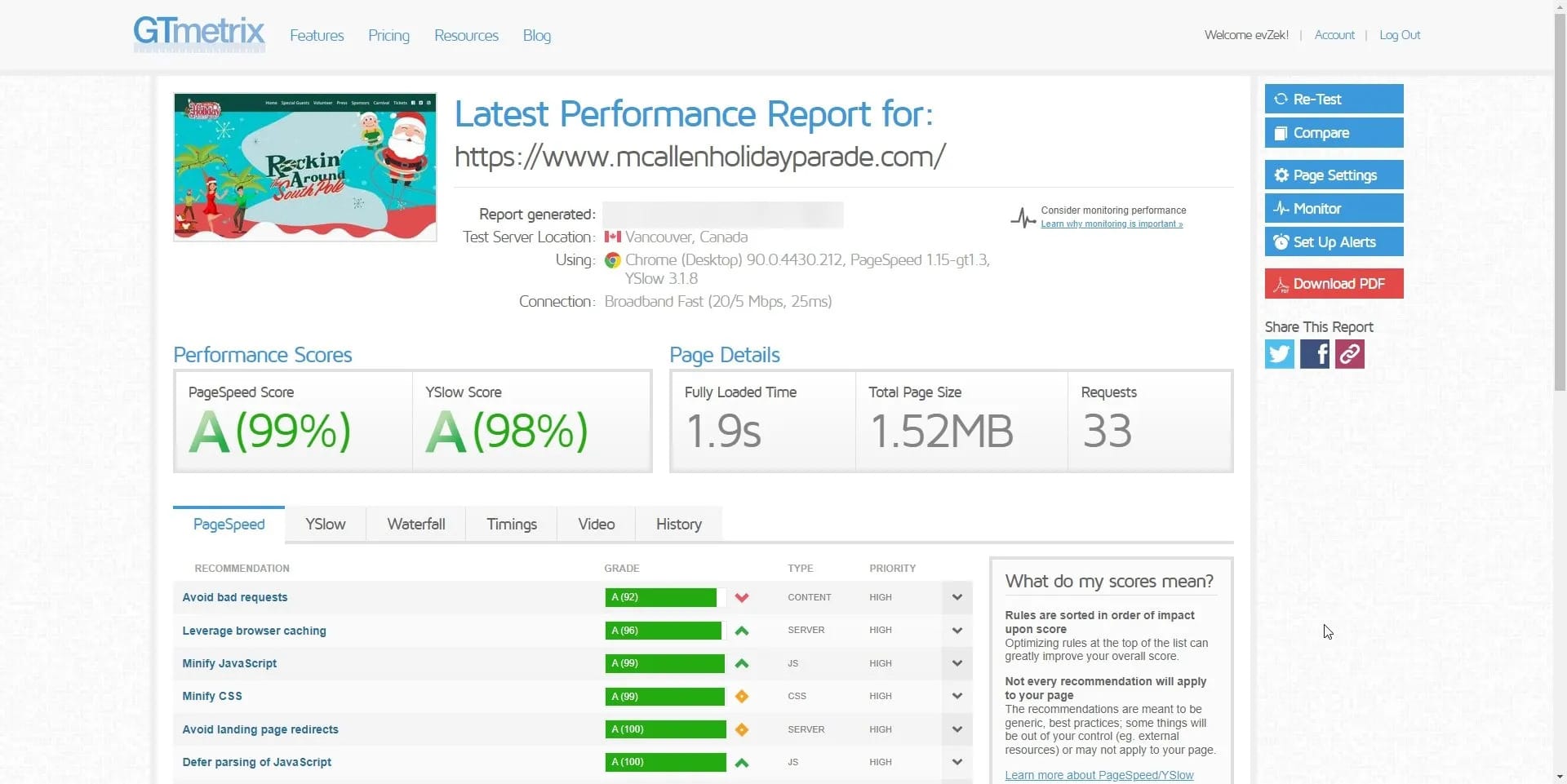1567x784 pixels.
Task: Share report via Twitter icon
Action: coord(1279,355)
